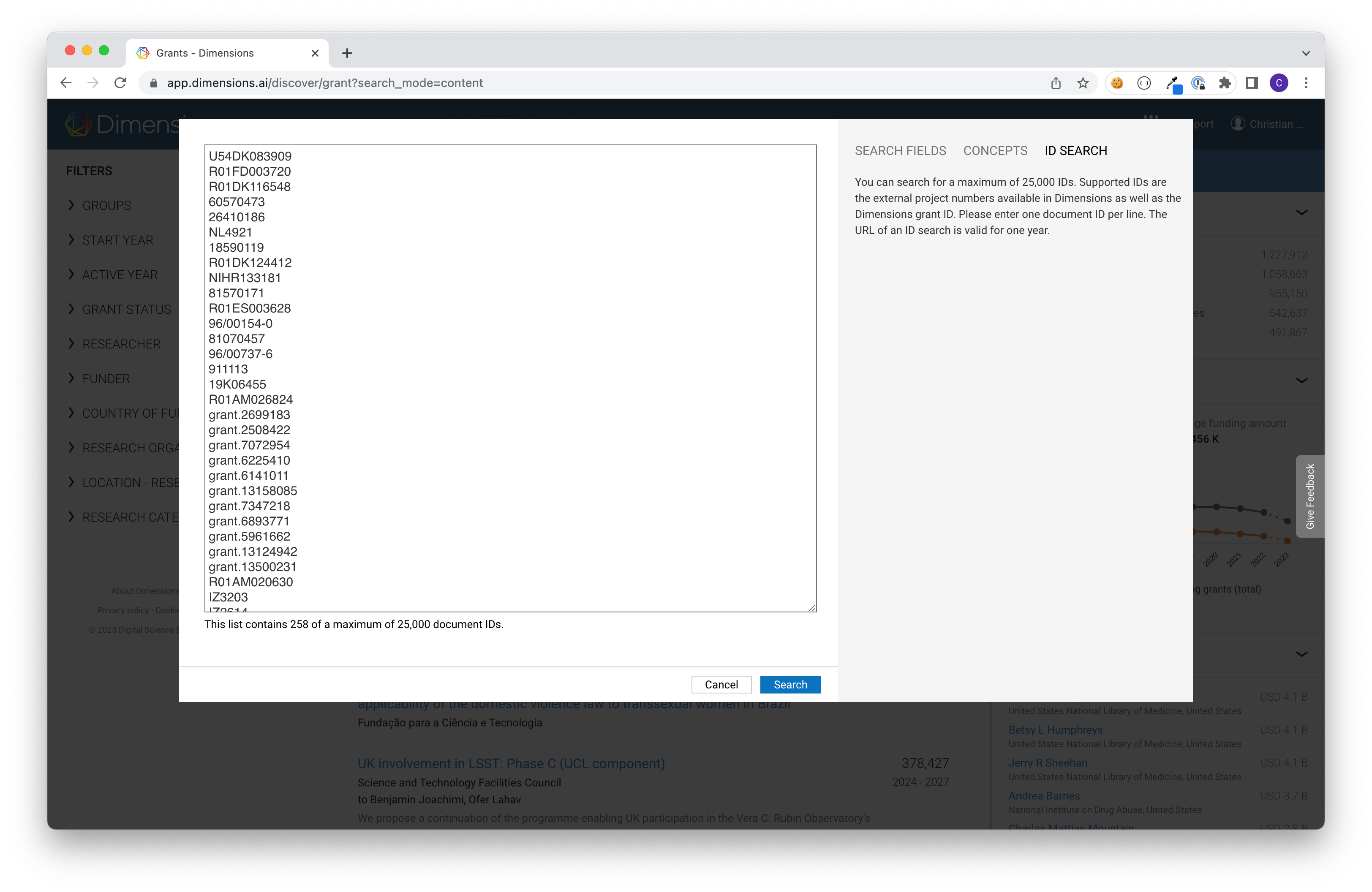Click ID line grant.13158085

click(253, 490)
